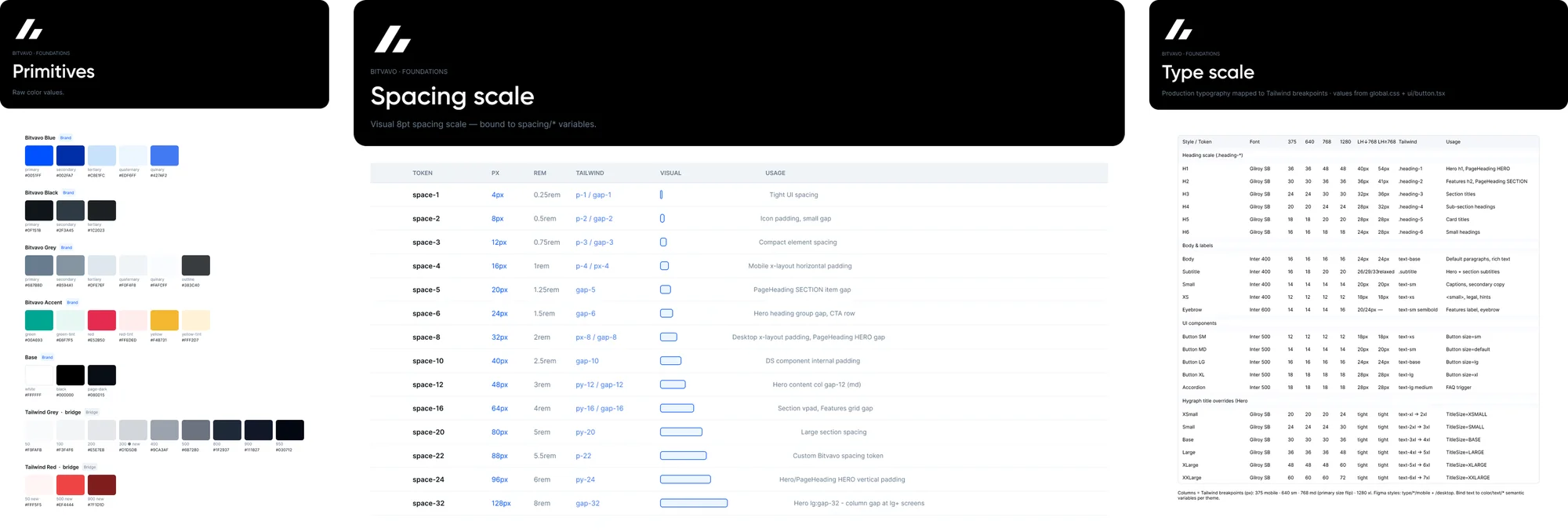Select the Base black swatch #000000
This screenshot has width=1568, height=532.
(x=71, y=375)
